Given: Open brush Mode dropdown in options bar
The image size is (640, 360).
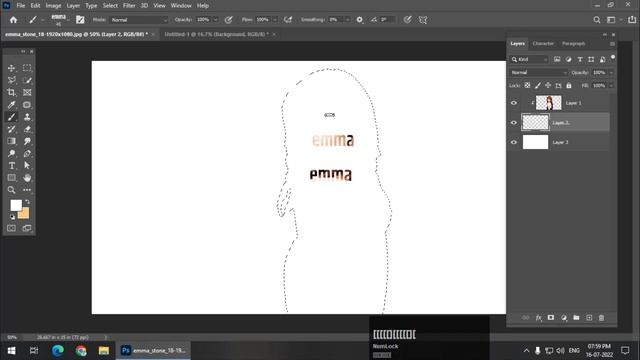Looking at the screenshot, I should [139, 20].
